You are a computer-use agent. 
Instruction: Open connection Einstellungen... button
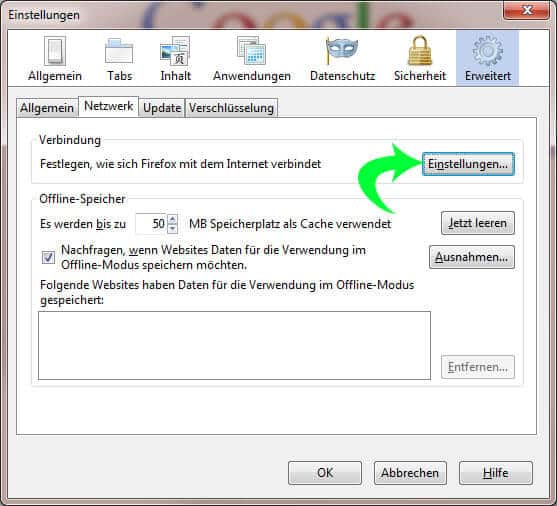pos(468,164)
